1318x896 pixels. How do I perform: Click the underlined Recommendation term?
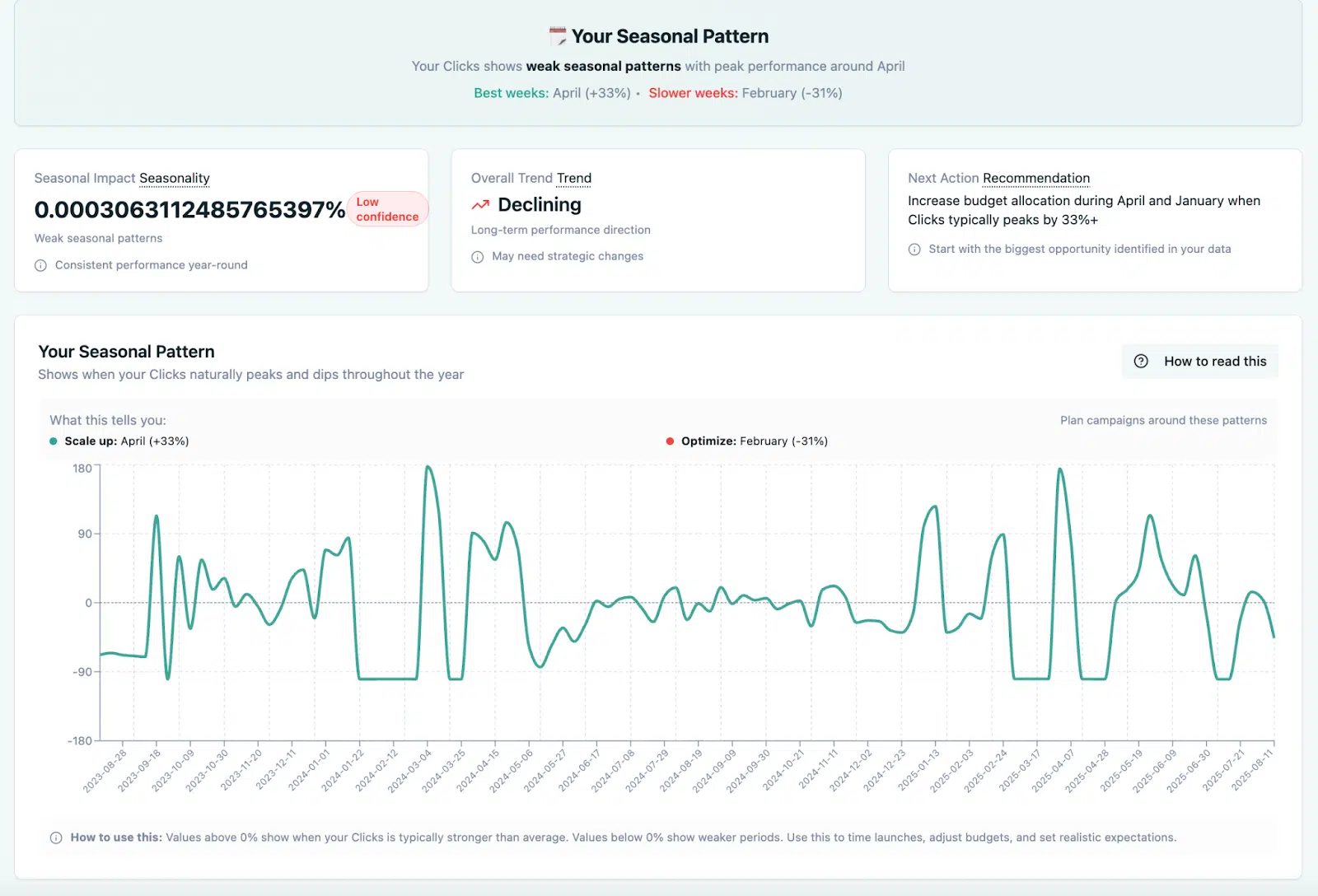pyautogui.click(x=1036, y=178)
